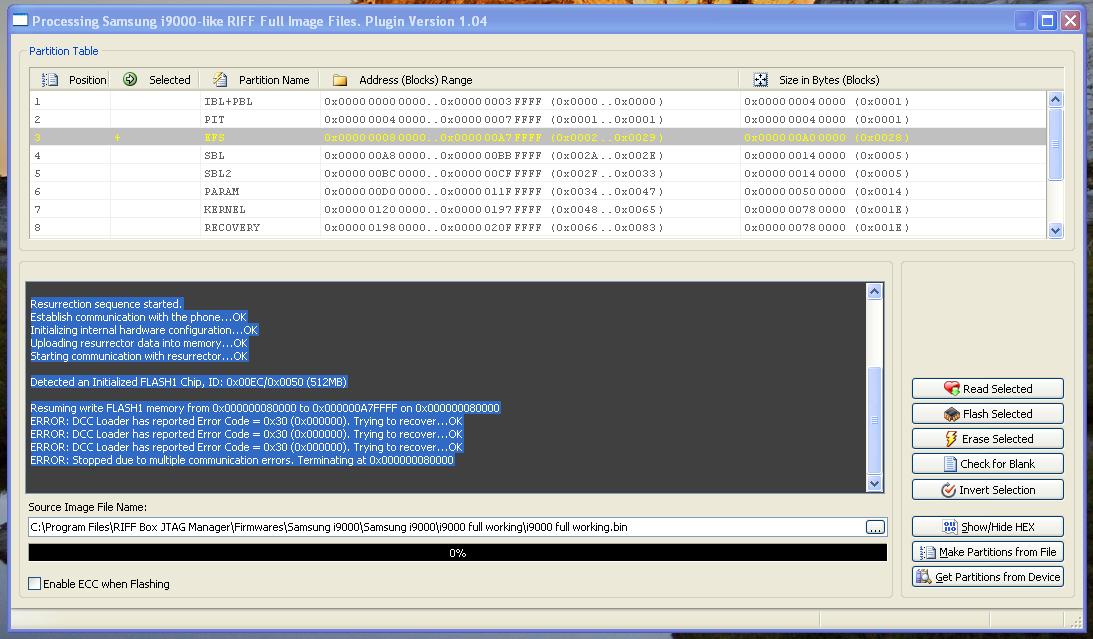The width and height of the screenshot is (1093, 639).
Task: Select the RECOVERY partition row
Action: click(537, 228)
